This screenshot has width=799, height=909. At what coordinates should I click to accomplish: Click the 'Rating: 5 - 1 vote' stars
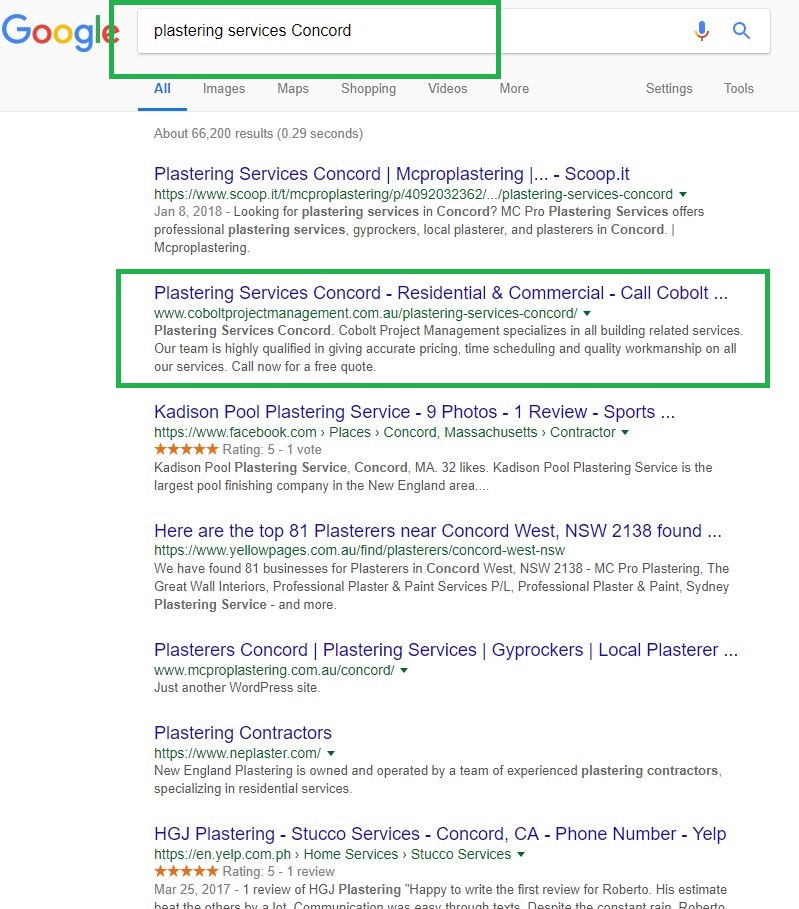tap(186, 449)
